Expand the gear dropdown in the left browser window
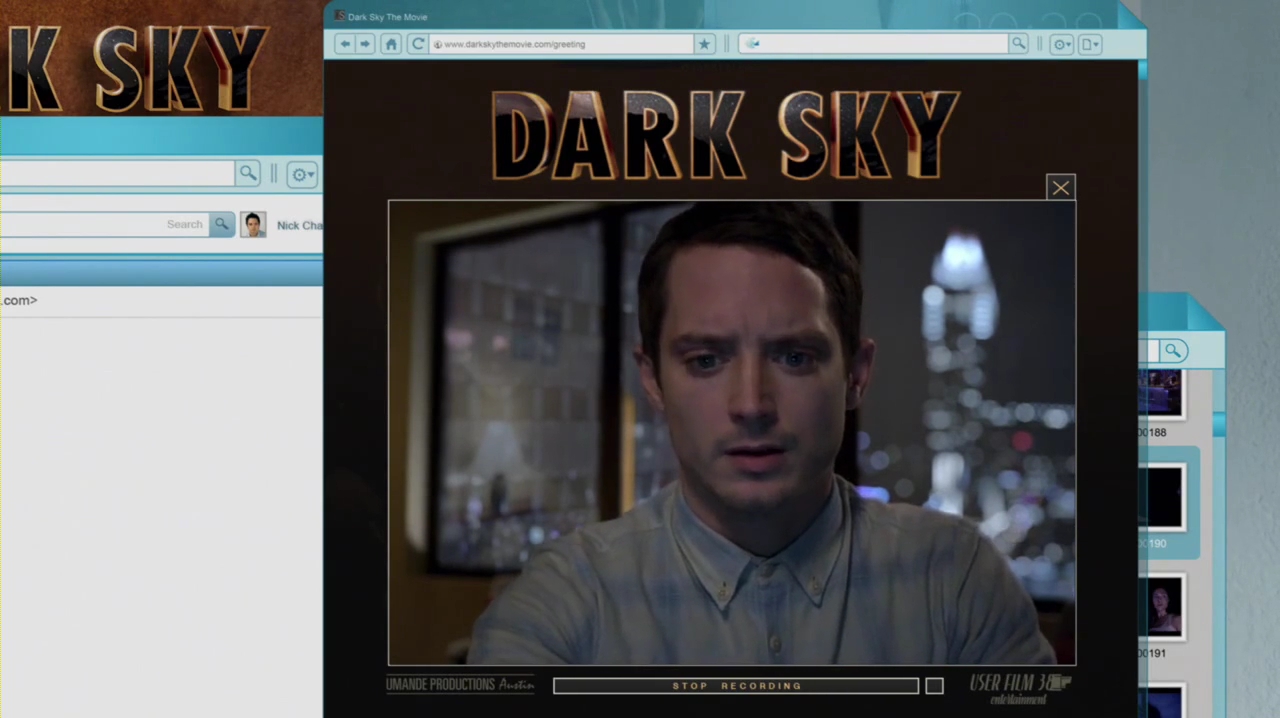This screenshot has width=1280, height=718. pos(302,175)
